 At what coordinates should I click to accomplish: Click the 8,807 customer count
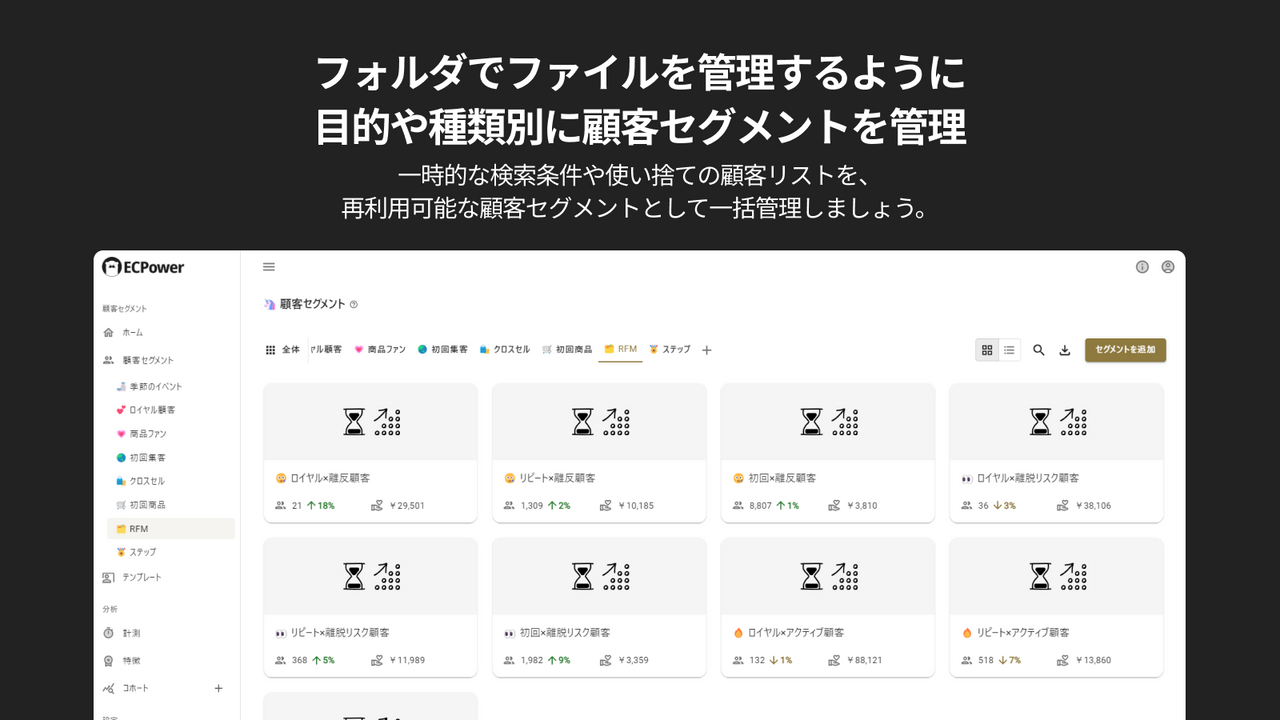pos(761,506)
